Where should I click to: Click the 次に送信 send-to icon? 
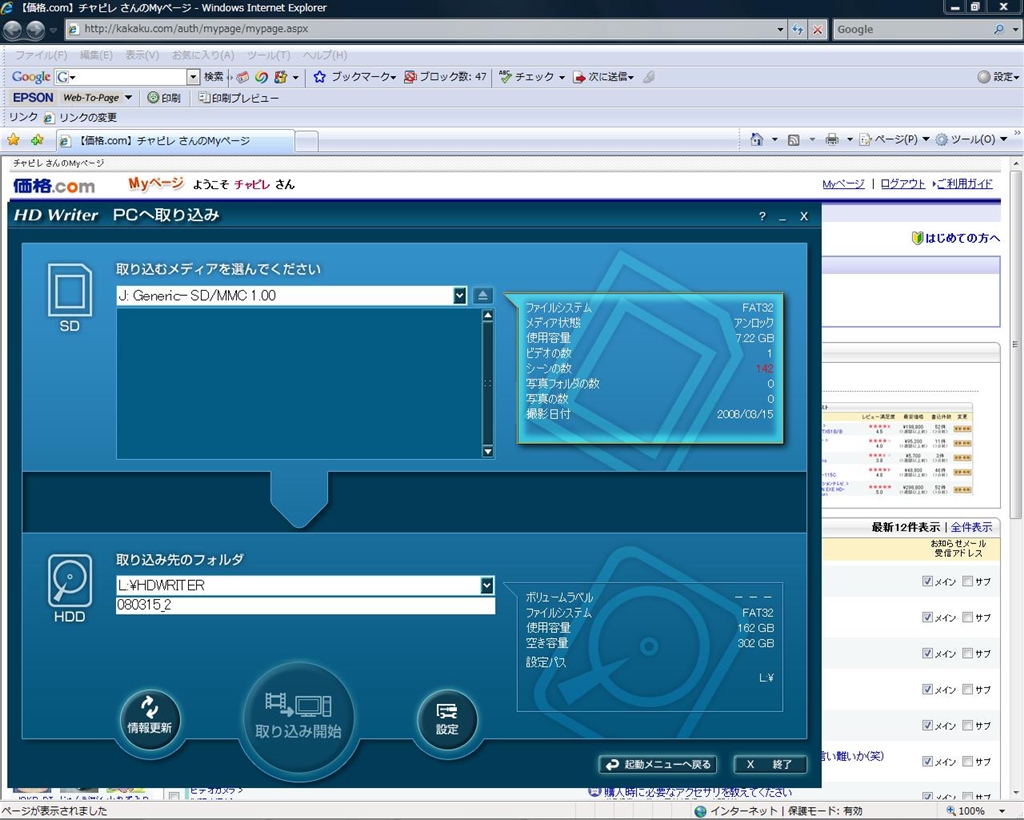click(x=579, y=77)
